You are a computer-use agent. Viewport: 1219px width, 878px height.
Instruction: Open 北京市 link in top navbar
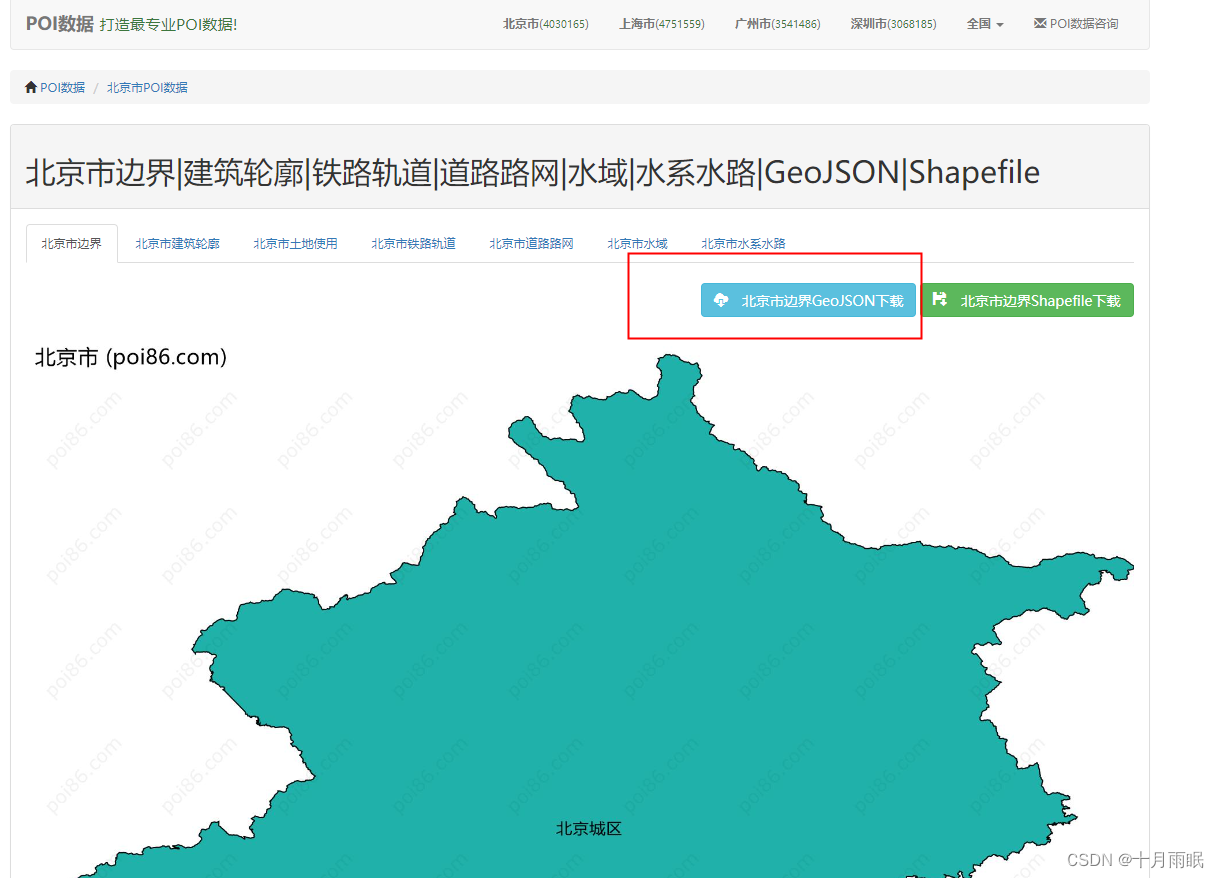(545, 24)
